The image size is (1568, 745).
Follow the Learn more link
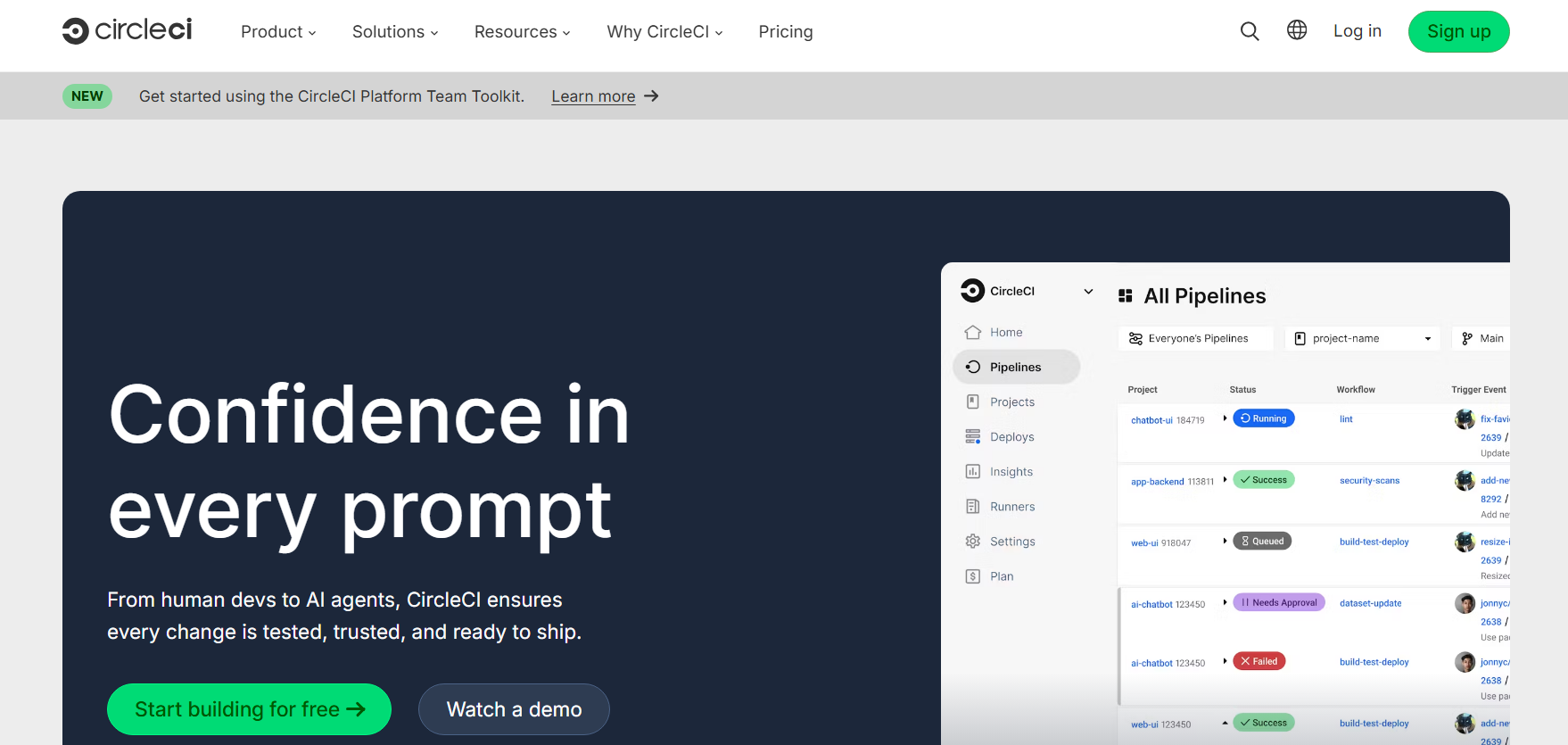(593, 96)
